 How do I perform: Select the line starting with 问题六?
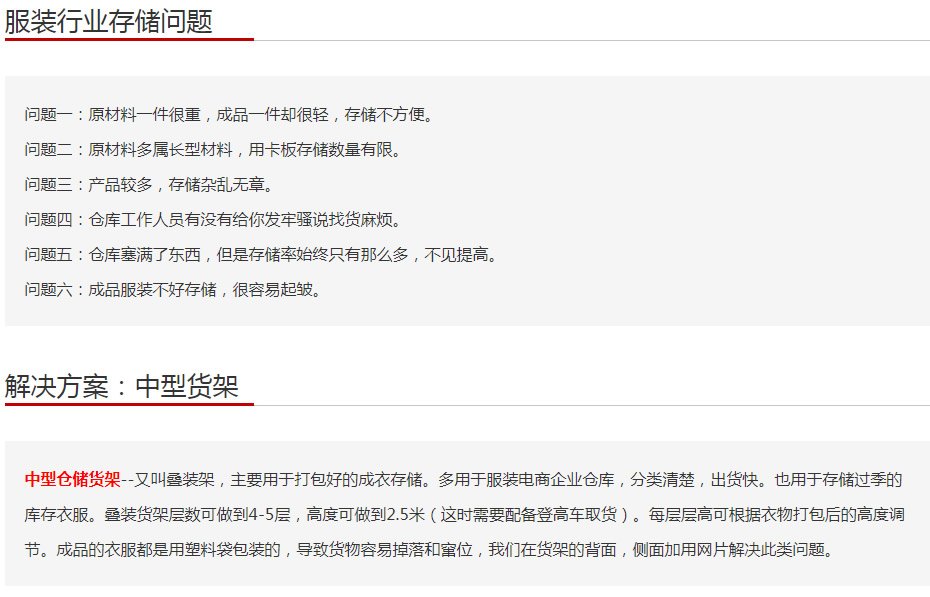pyautogui.click(x=174, y=290)
